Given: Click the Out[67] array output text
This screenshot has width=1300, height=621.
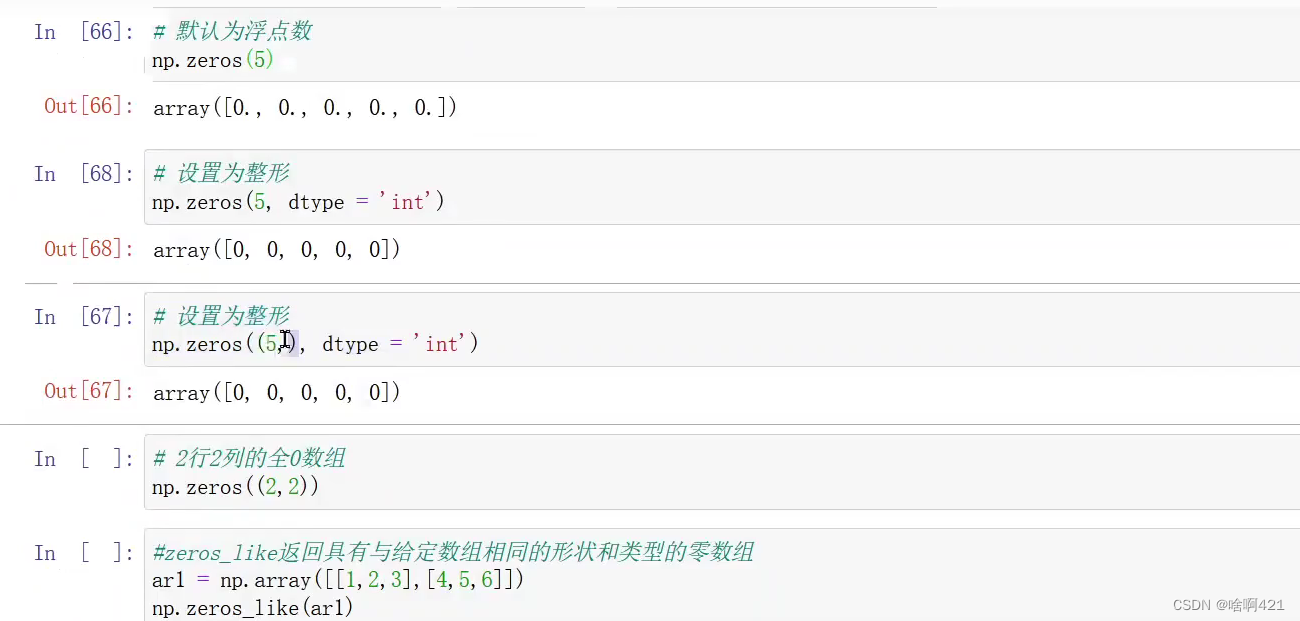Looking at the screenshot, I should point(277,393).
